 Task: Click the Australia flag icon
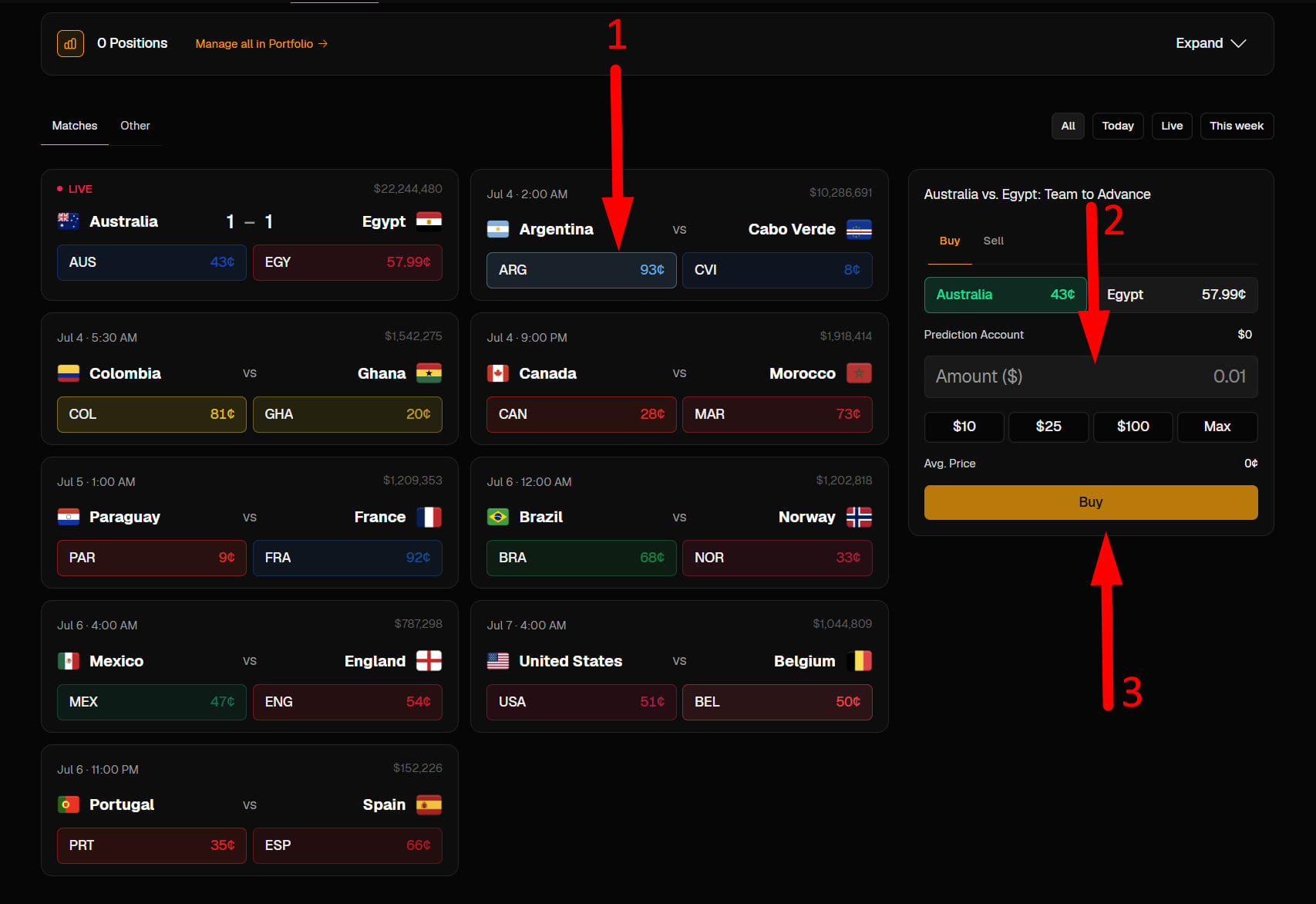coord(69,221)
